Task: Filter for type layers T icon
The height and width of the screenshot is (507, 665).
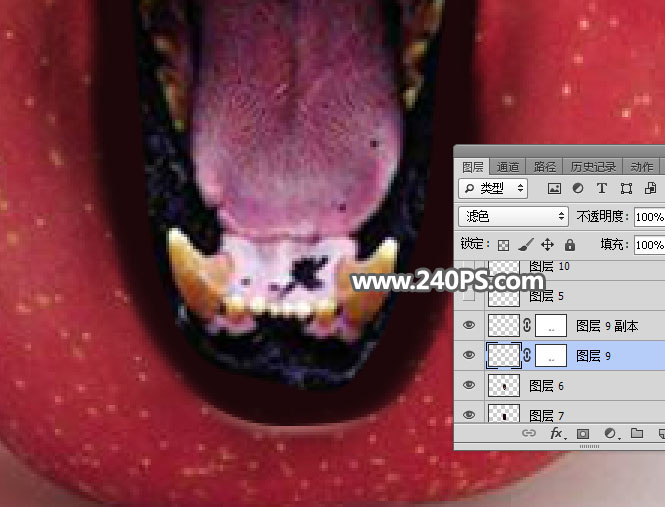Action: [x=601, y=188]
